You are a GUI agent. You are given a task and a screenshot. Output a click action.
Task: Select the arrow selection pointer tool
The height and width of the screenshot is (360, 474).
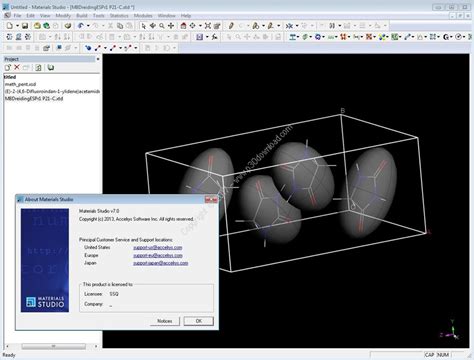(x=144, y=26)
